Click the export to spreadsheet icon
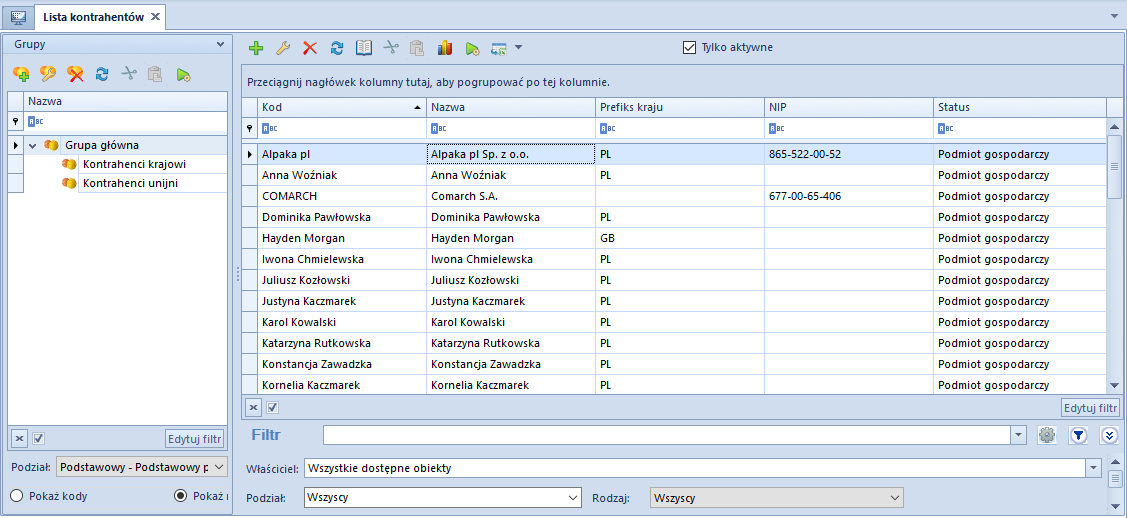The width and height of the screenshot is (1127, 518). click(499, 48)
